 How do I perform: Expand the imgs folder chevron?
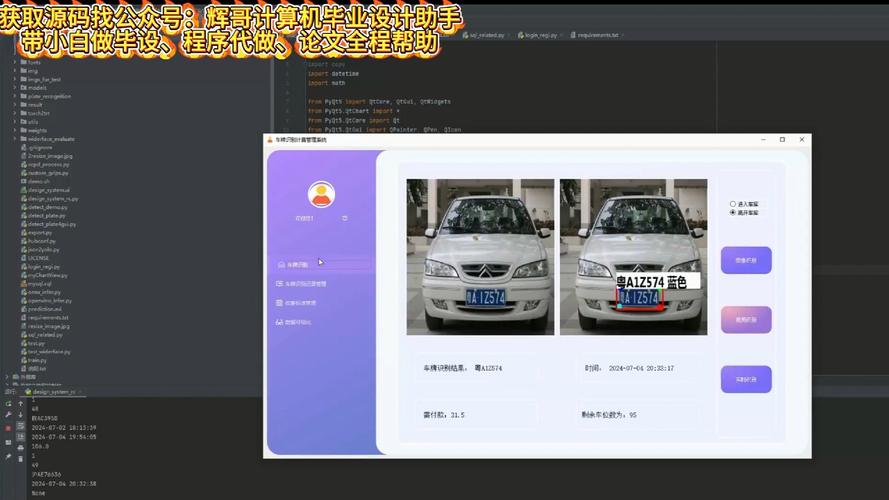[15, 71]
